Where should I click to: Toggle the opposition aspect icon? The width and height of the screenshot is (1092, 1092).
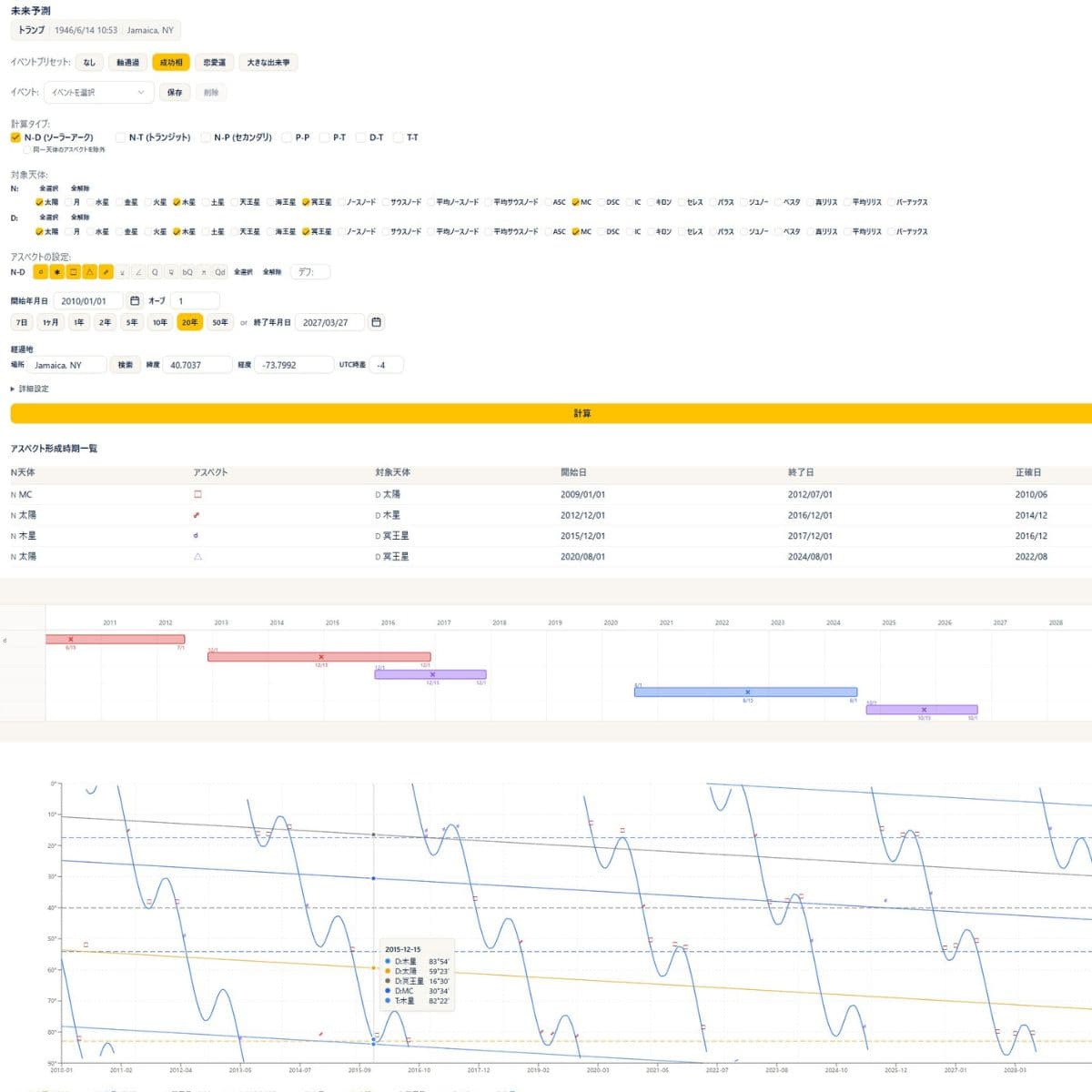[x=106, y=272]
